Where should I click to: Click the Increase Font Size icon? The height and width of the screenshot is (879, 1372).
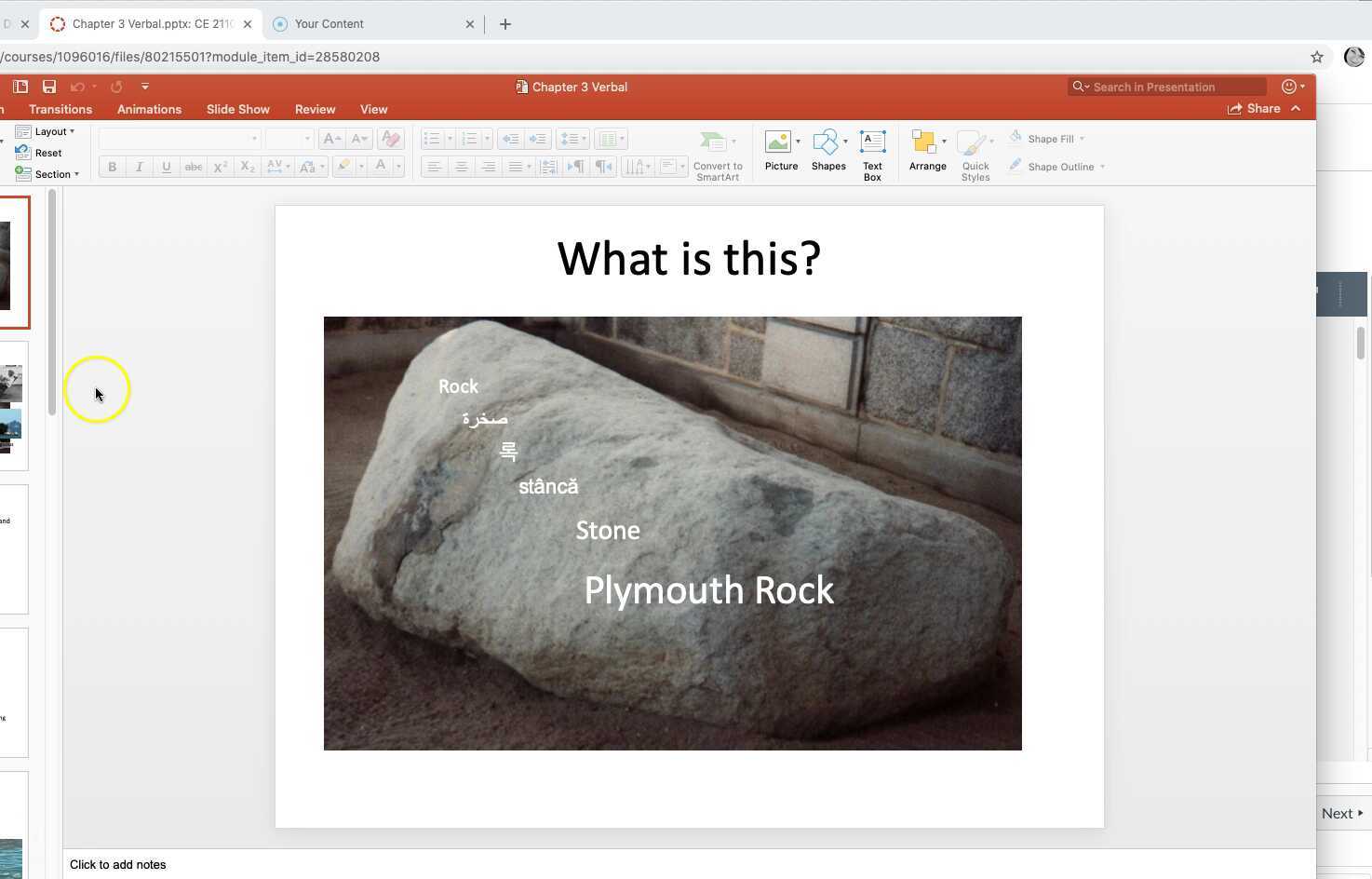(x=330, y=139)
